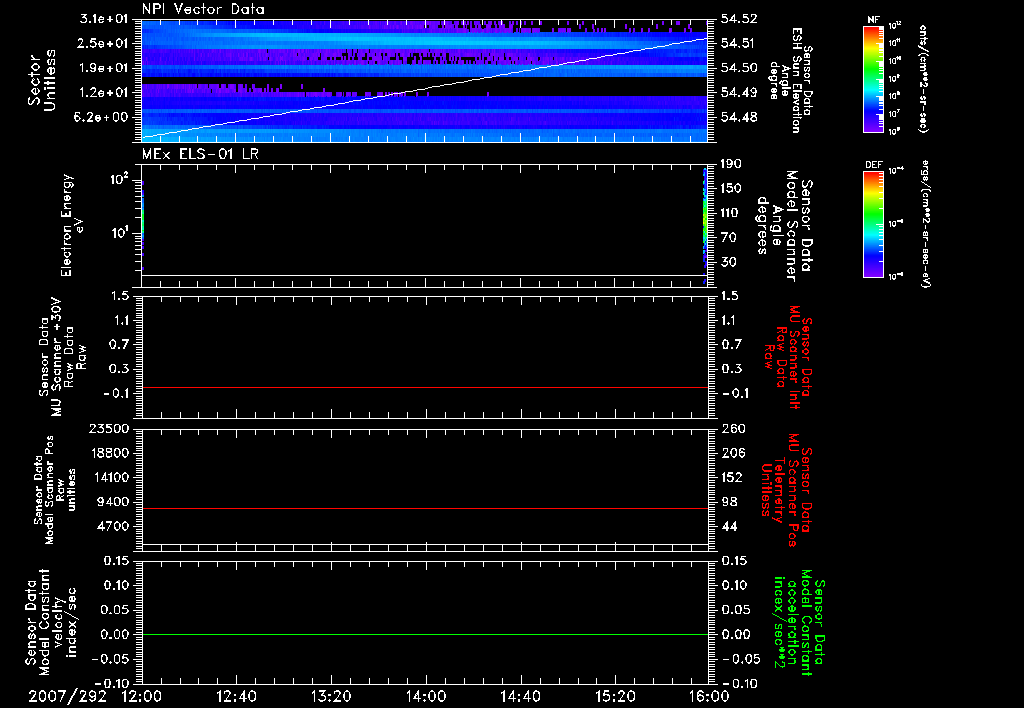Click the 98 telemetry tick value
This screenshot has width=1024, height=708.
click(728, 502)
